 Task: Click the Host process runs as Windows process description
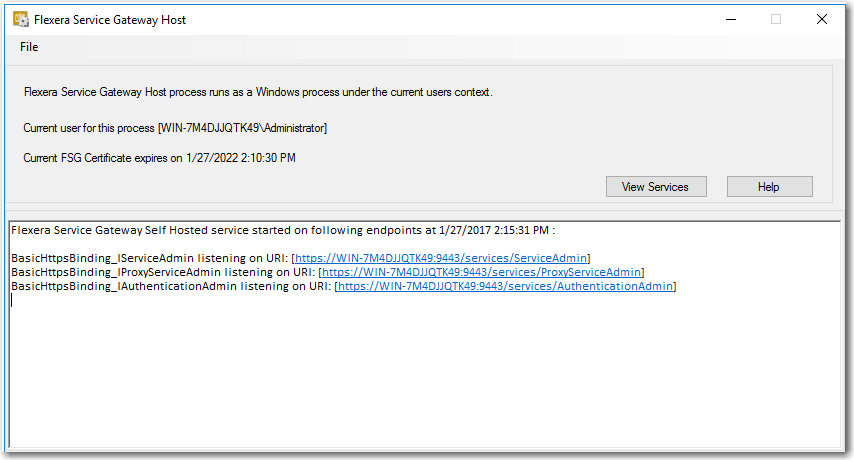pos(258,92)
